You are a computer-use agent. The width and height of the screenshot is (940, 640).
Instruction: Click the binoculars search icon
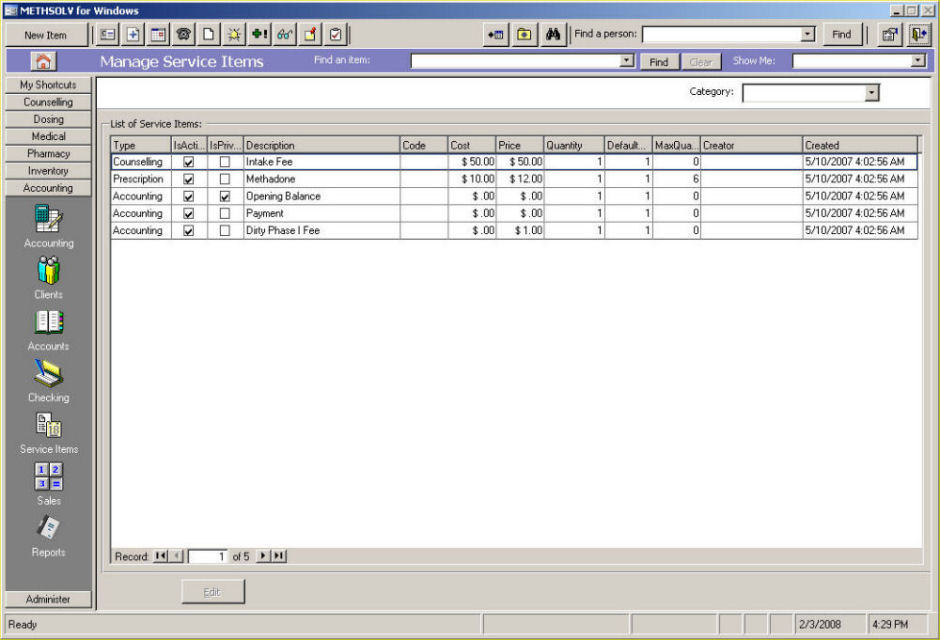pyautogui.click(x=552, y=34)
